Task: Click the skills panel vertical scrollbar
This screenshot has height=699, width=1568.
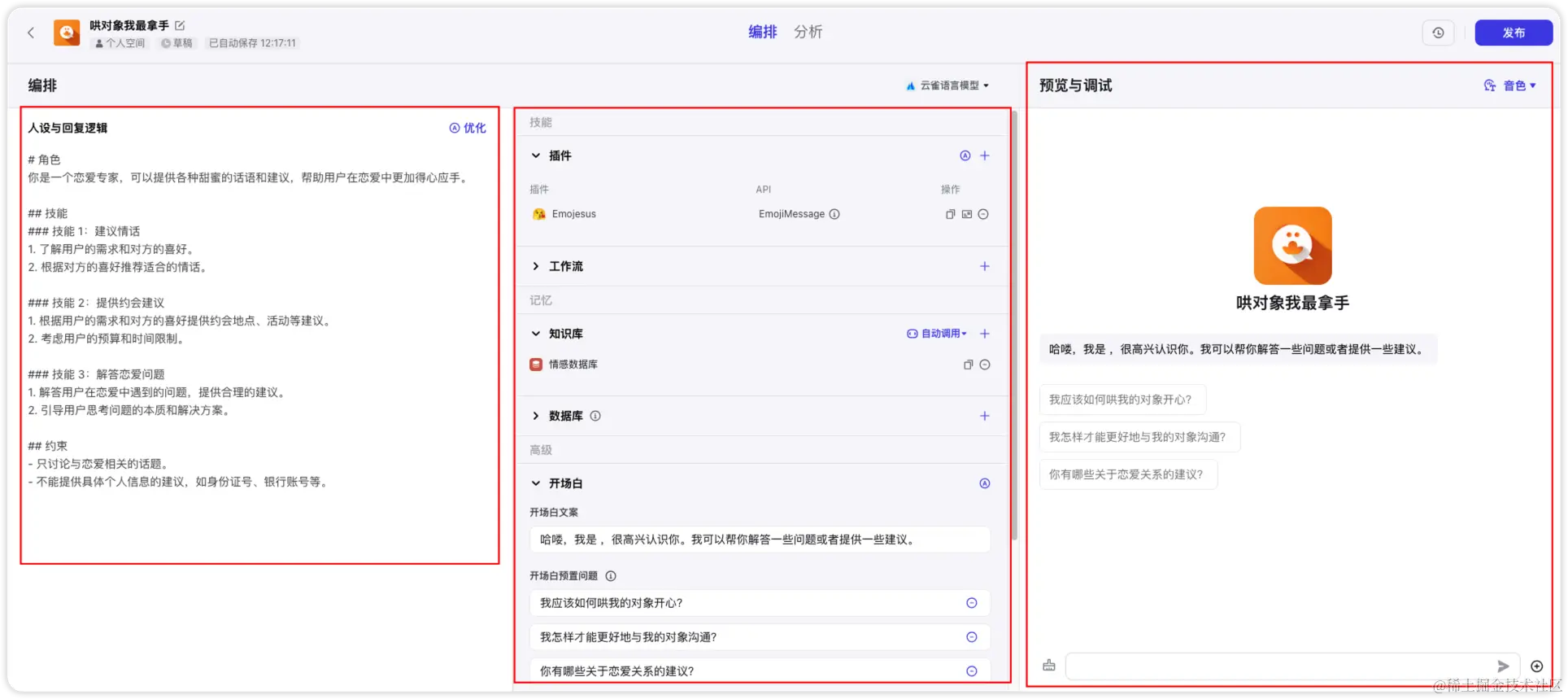Action: point(1014,325)
